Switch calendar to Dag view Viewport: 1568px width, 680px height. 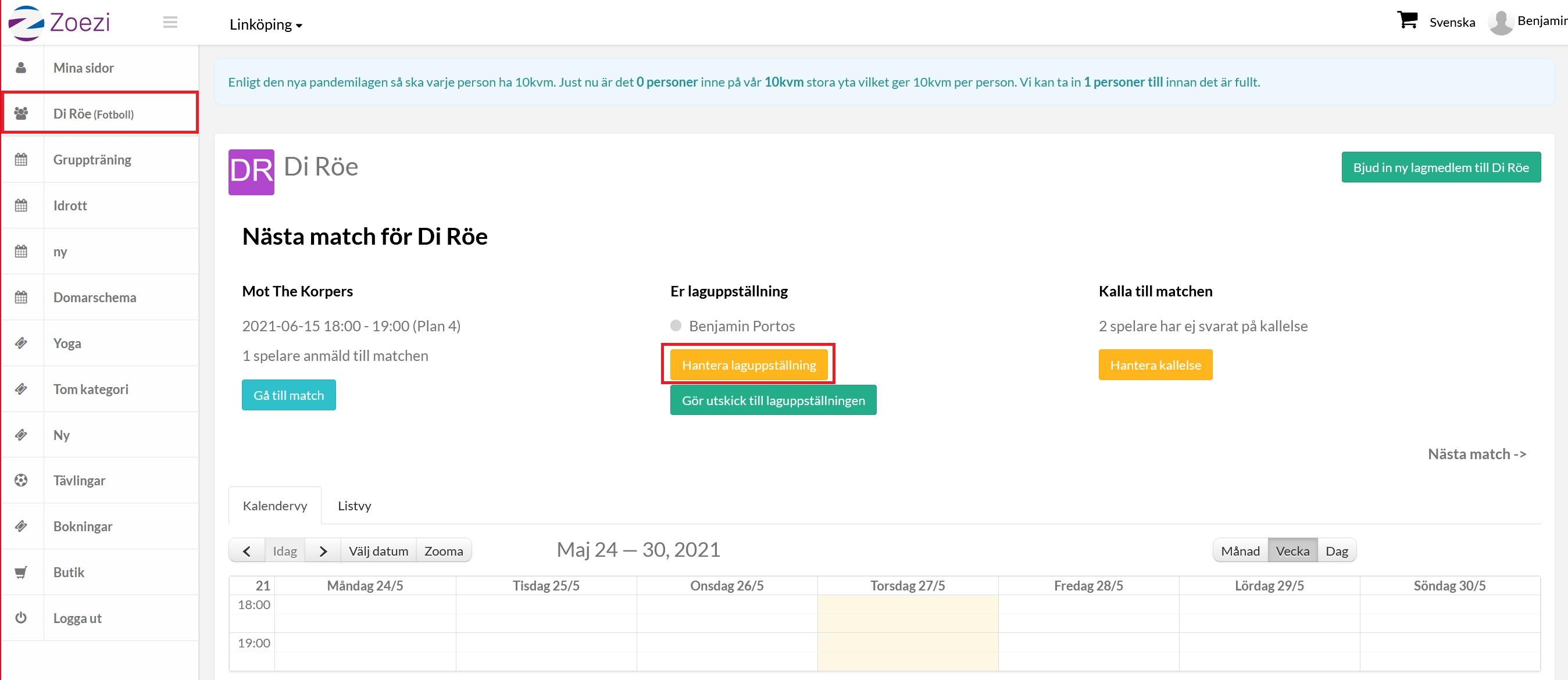1336,551
